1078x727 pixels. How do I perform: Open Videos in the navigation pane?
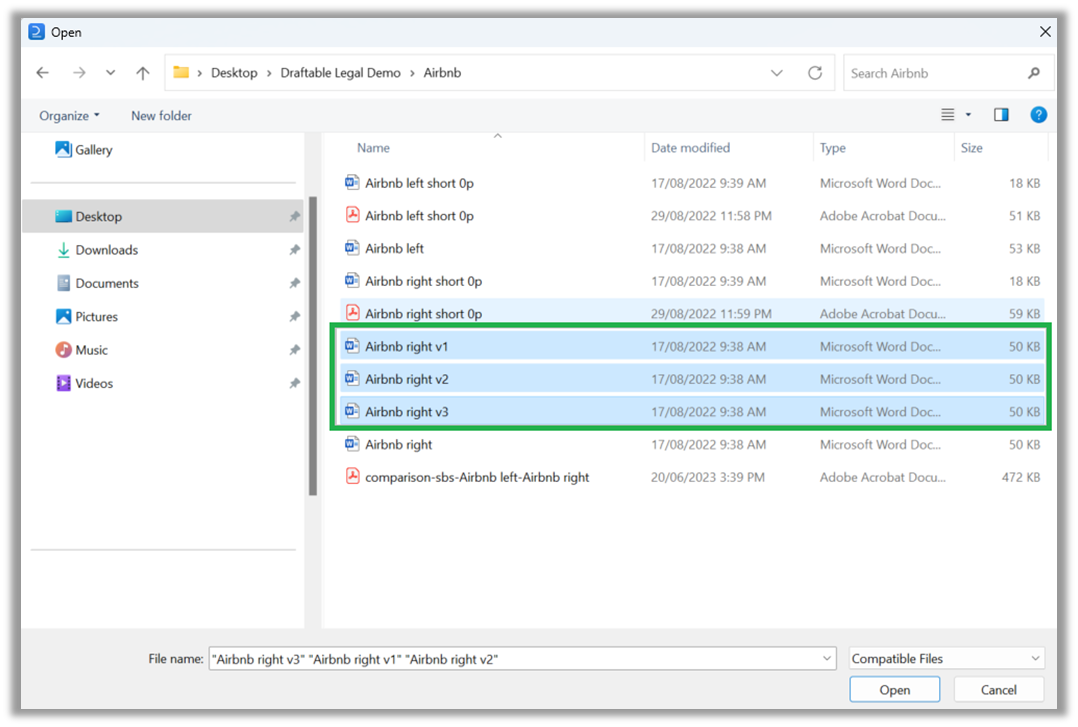(x=84, y=383)
